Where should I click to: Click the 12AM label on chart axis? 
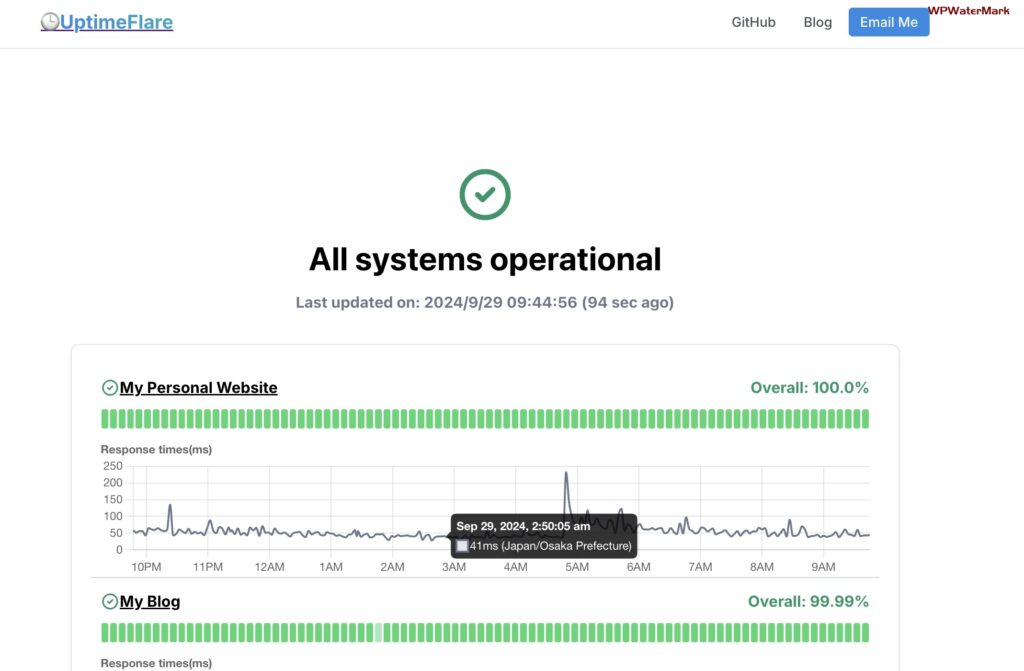click(269, 566)
